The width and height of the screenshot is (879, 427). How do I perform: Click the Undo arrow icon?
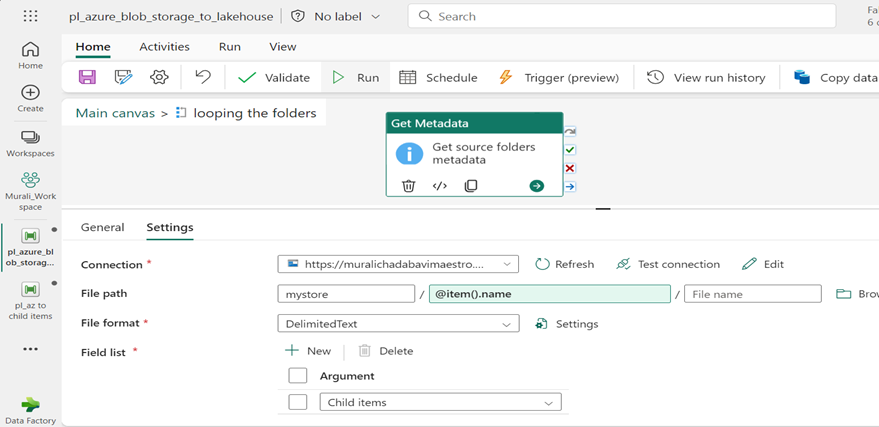coord(203,78)
